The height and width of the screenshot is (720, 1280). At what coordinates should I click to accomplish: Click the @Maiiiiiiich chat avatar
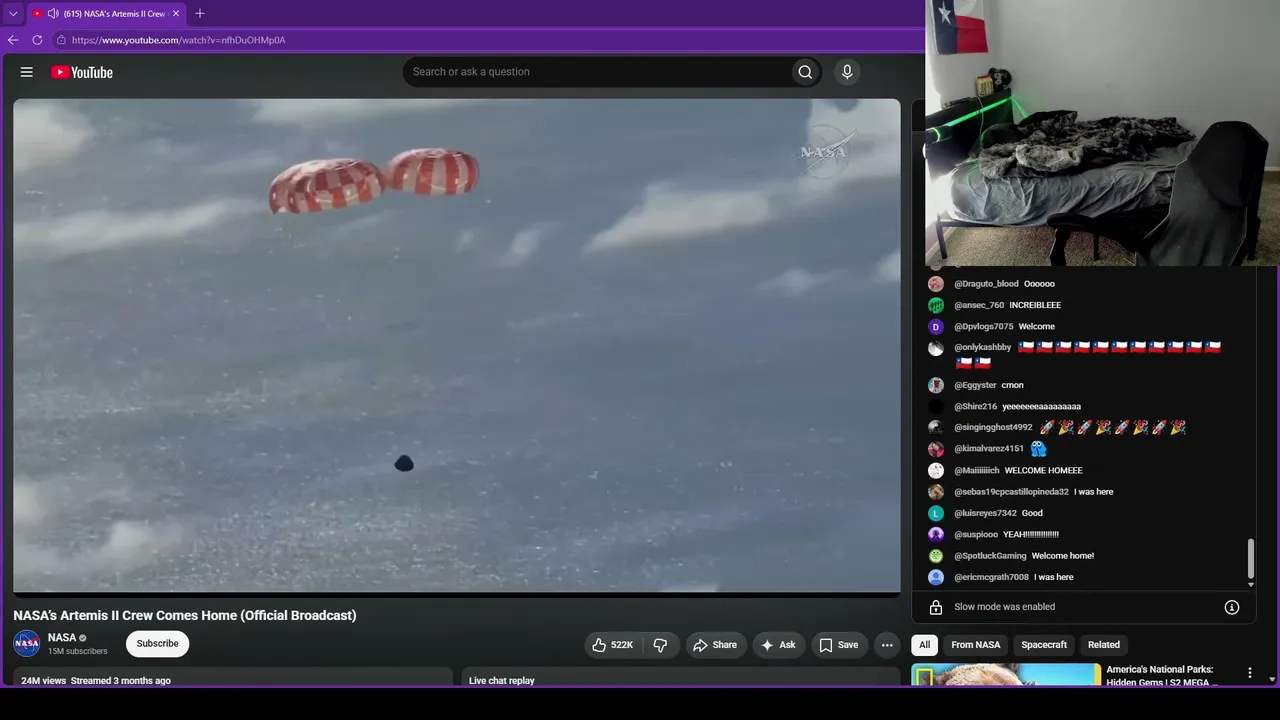pos(936,470)
